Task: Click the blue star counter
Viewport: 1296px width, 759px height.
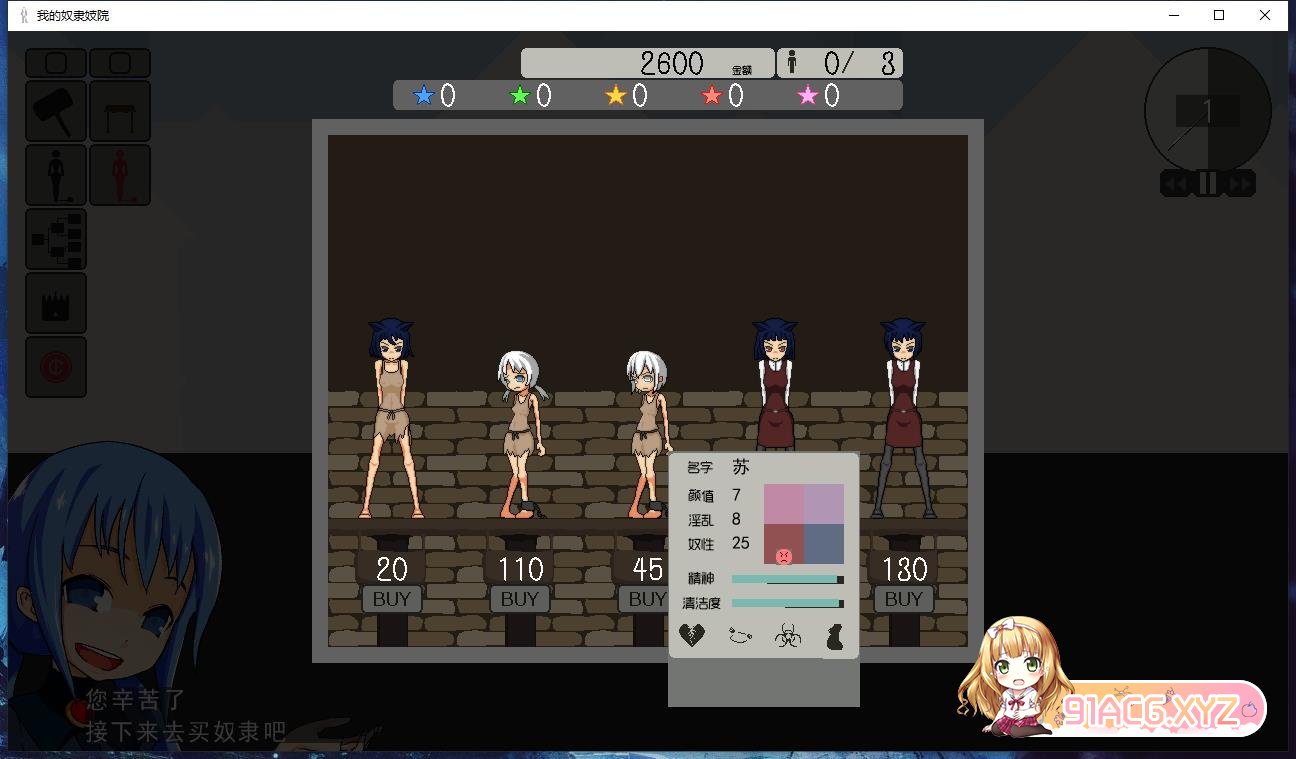Action: click(435, 96)
